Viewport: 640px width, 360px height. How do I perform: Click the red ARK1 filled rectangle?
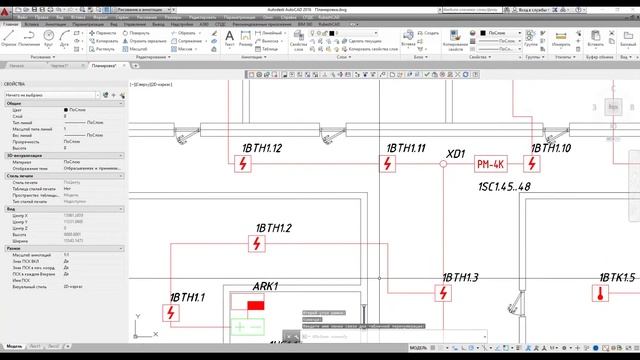[256, 305]
